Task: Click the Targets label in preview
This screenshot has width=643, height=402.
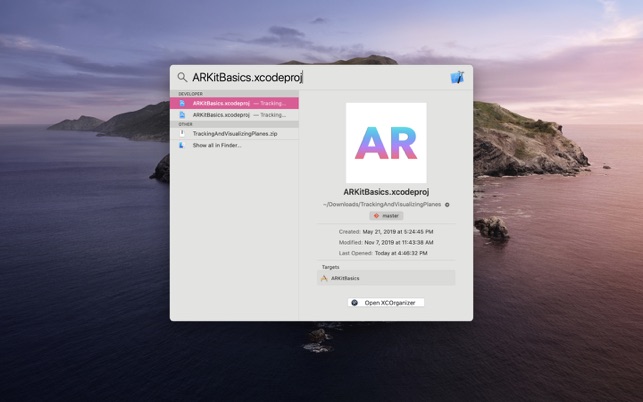Action: coord(331,267)
